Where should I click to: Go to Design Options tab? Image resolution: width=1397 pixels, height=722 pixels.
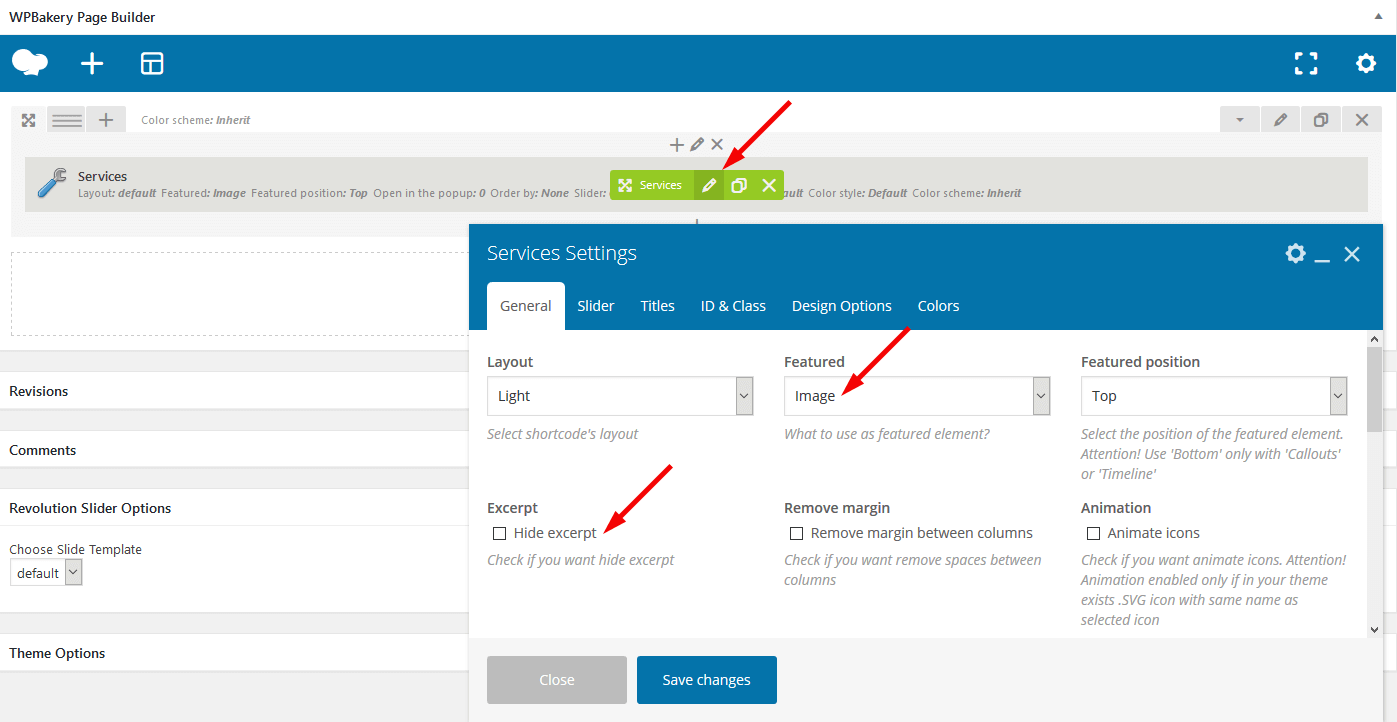tap(842, 306)
